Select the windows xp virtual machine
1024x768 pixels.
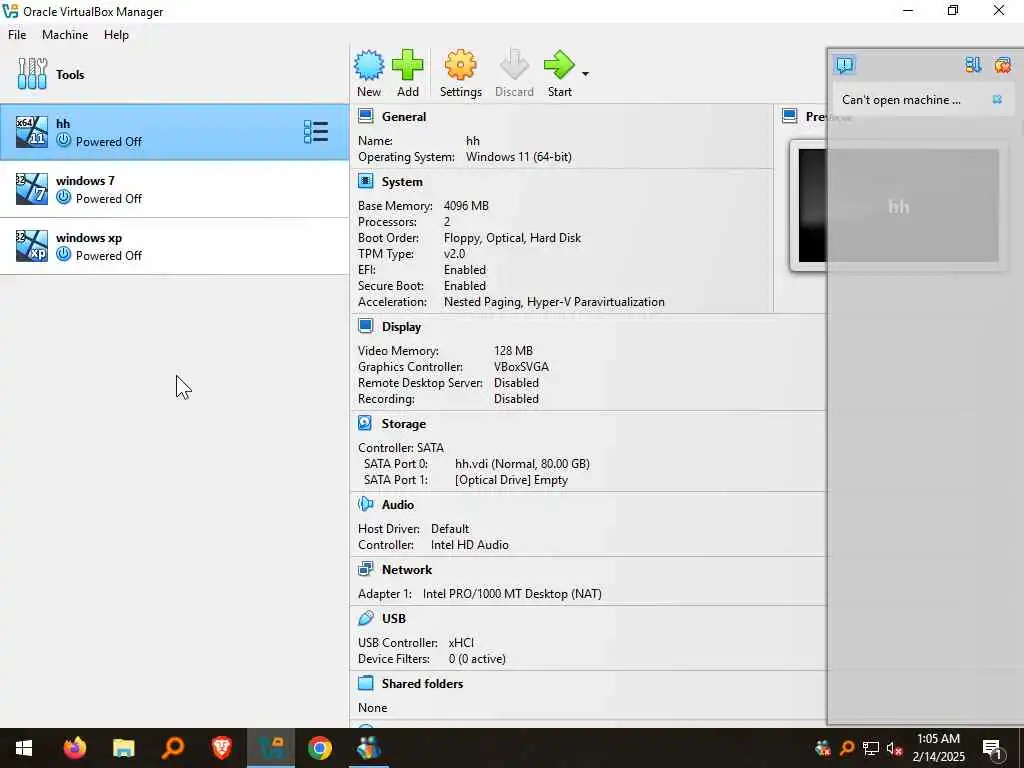(174, 246)
